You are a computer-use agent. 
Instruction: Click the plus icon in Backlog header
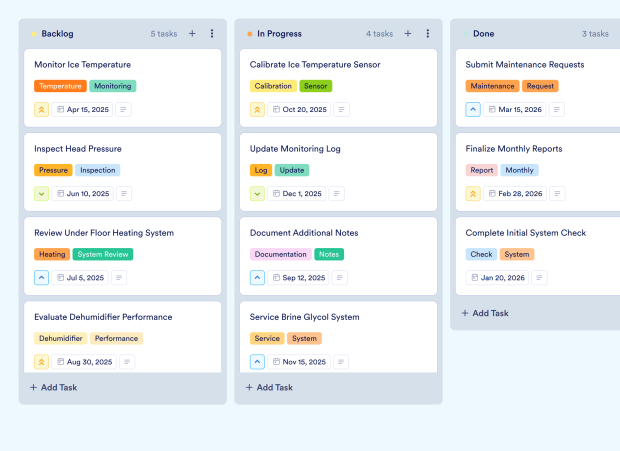[192, 33]
